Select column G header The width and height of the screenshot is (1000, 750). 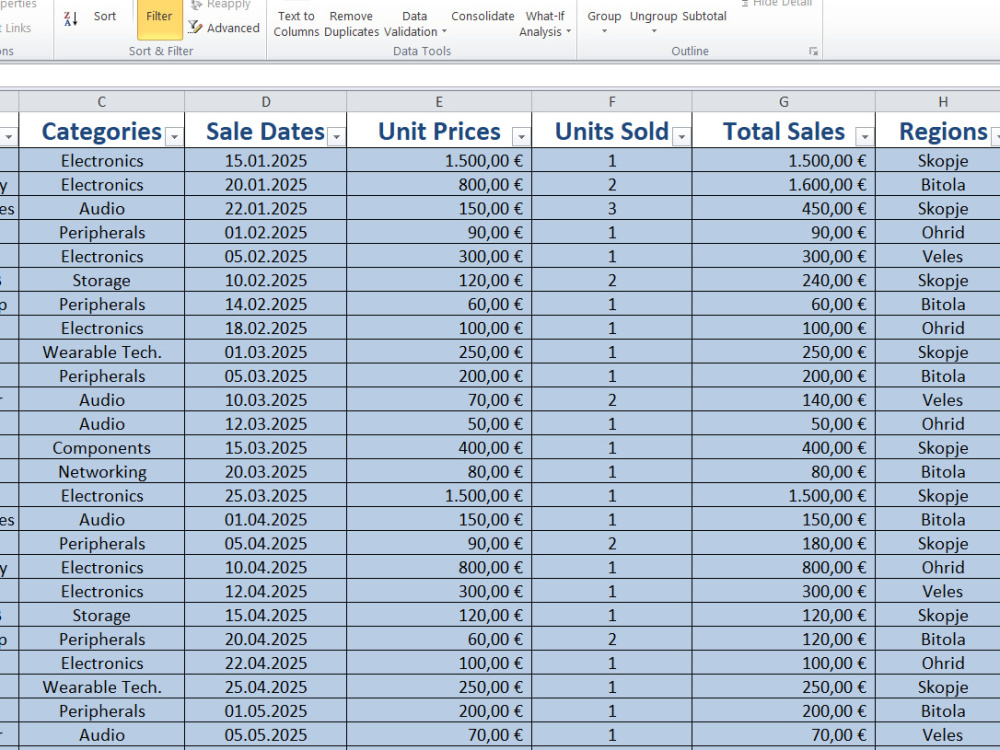(x=784, y=101)
